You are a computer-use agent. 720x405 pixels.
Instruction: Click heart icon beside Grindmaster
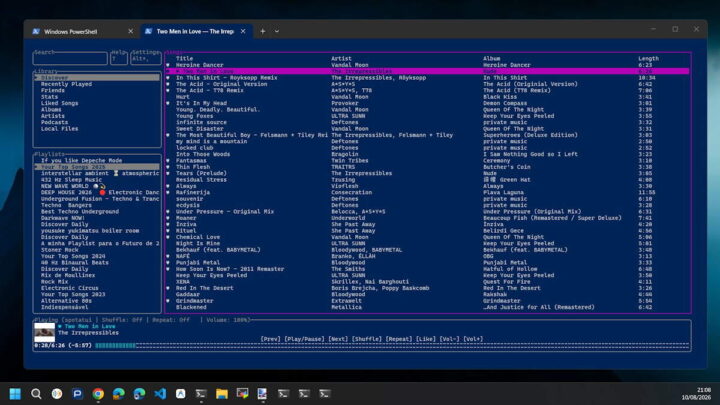pyautogui.click(x=168, y=301)
